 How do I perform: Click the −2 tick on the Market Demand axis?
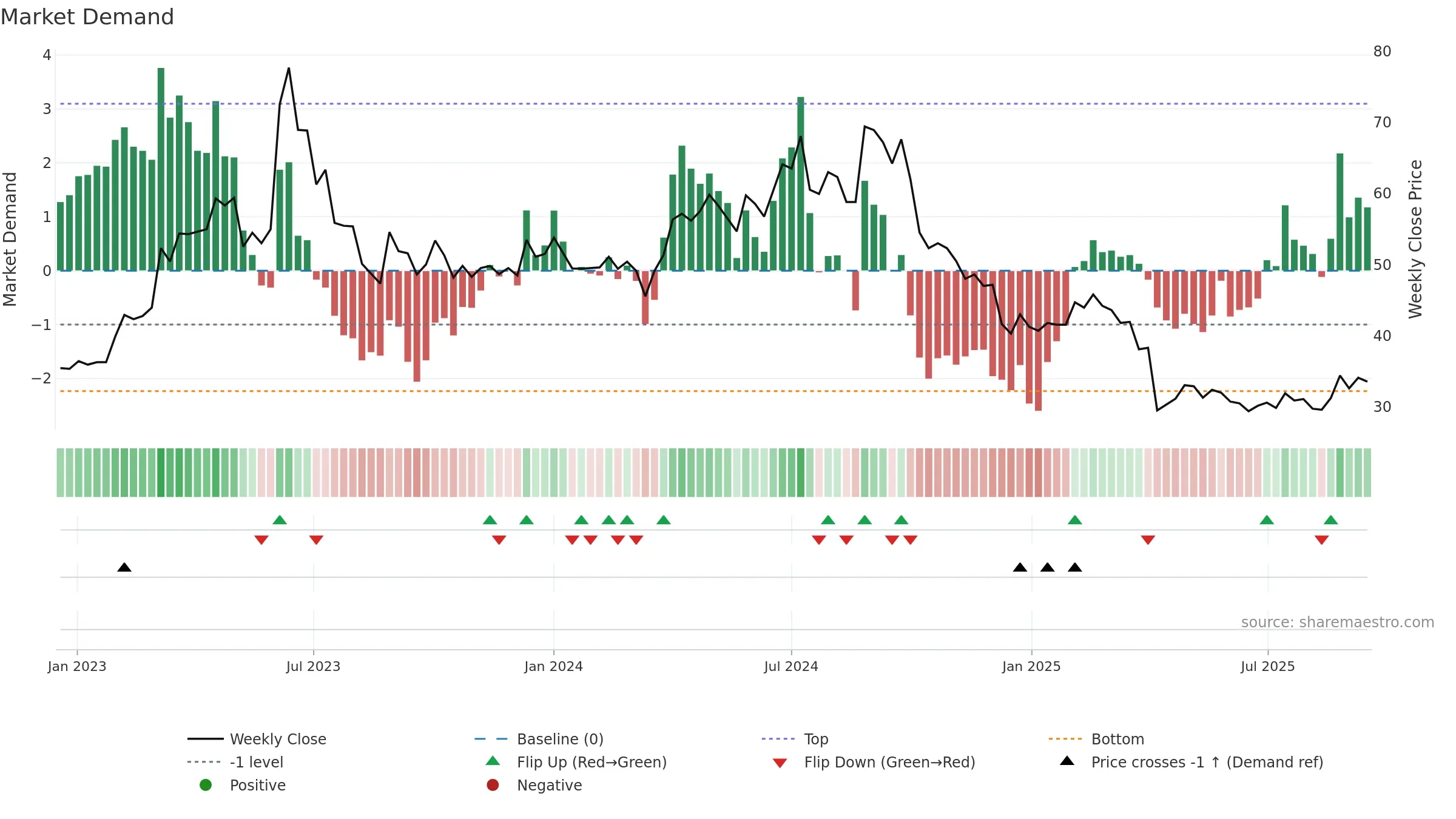41,379
